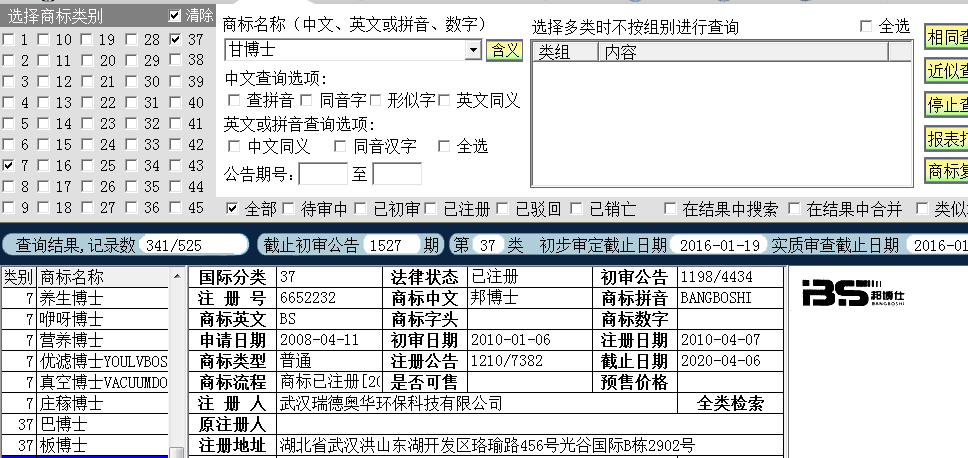Screen dimensions: 968x458
Task: Click the 类组 column header
Action: coord(565,52)
